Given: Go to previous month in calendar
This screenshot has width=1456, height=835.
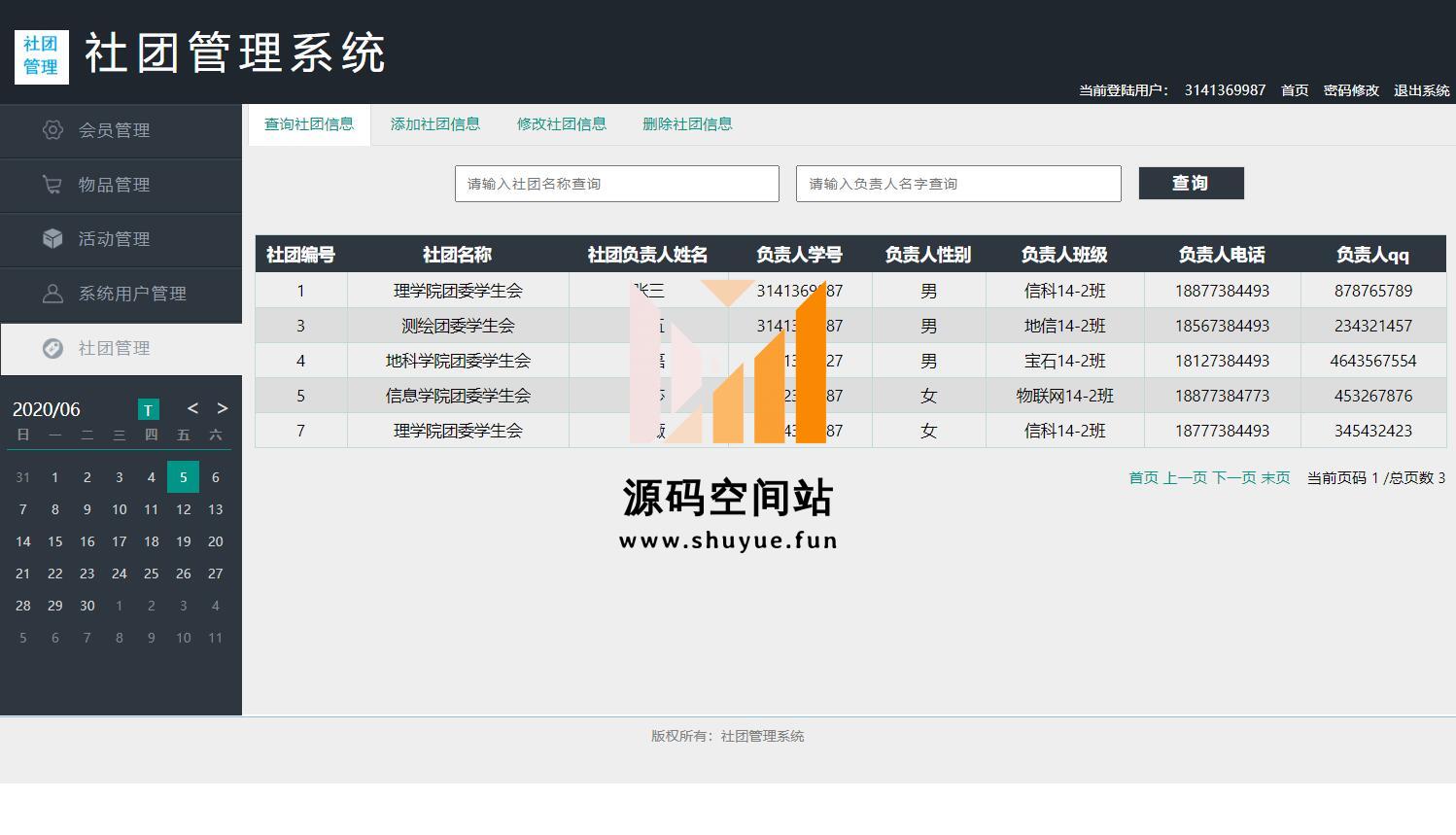Looking at the screenshot, I should pyautogui.click(x=192, y=409).
